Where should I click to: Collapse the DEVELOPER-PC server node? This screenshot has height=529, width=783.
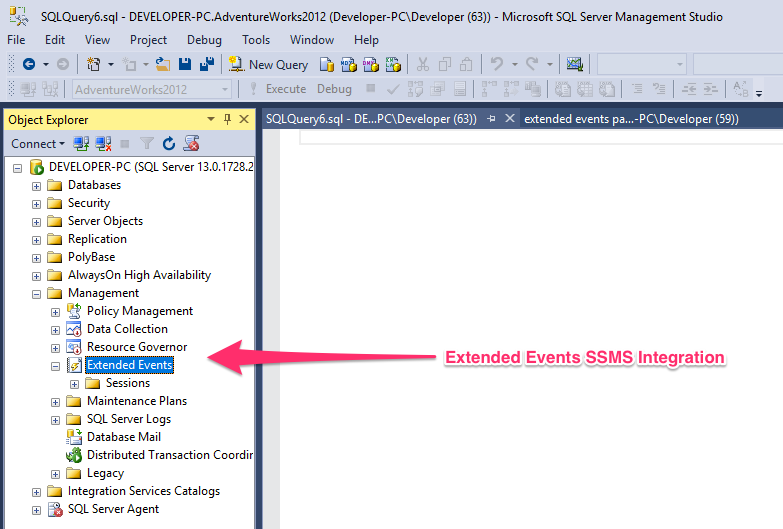click(x=17, y=168)
